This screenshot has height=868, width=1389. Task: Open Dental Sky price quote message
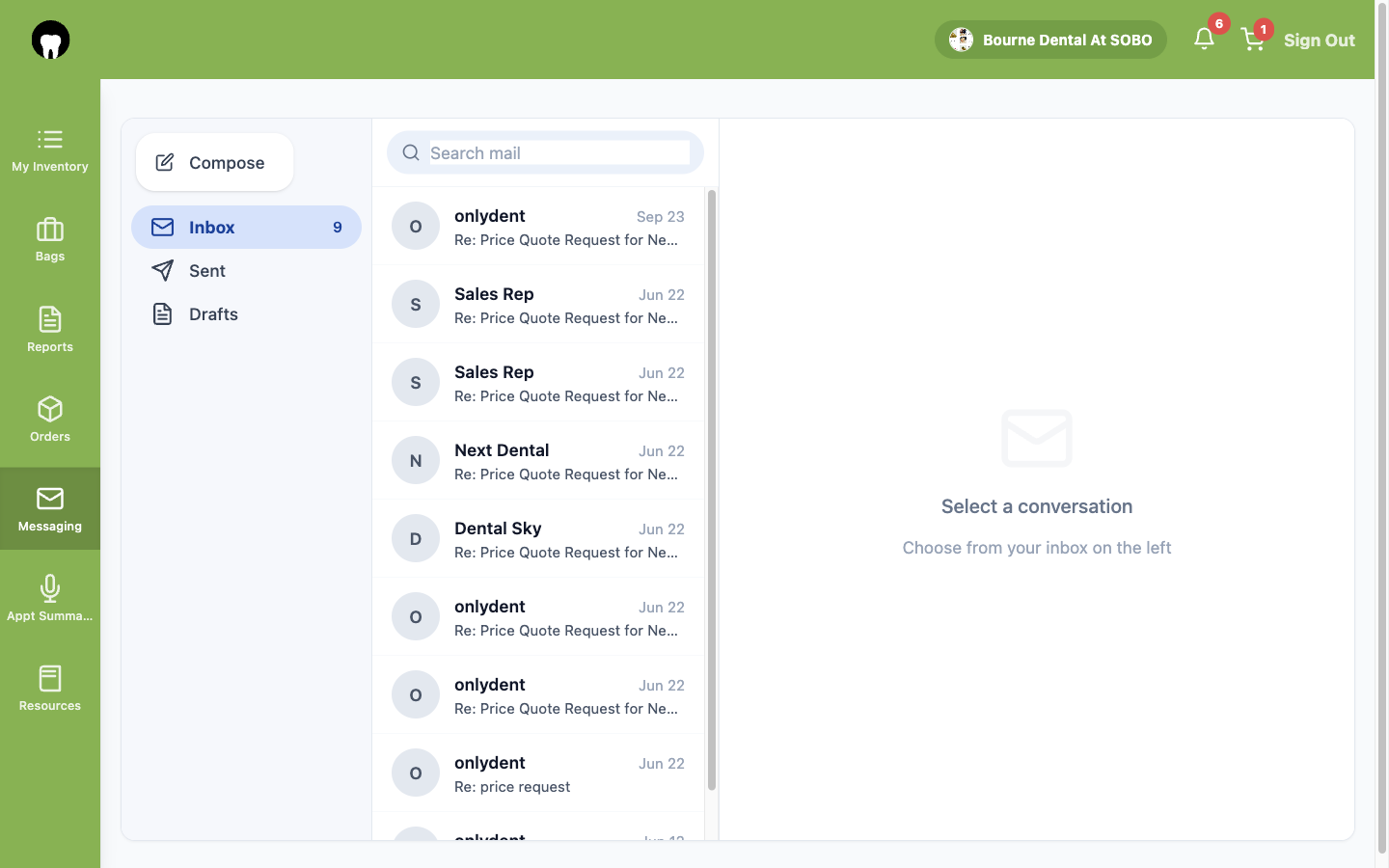pos(538,539)
